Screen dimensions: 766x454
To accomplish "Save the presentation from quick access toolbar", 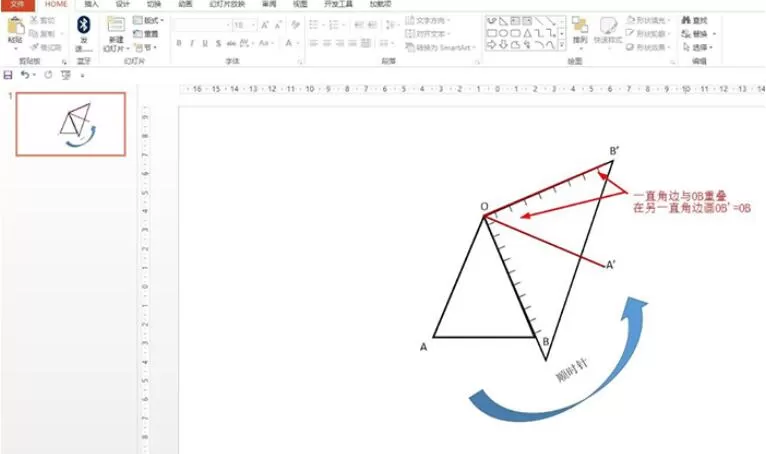I will [8, 75].
